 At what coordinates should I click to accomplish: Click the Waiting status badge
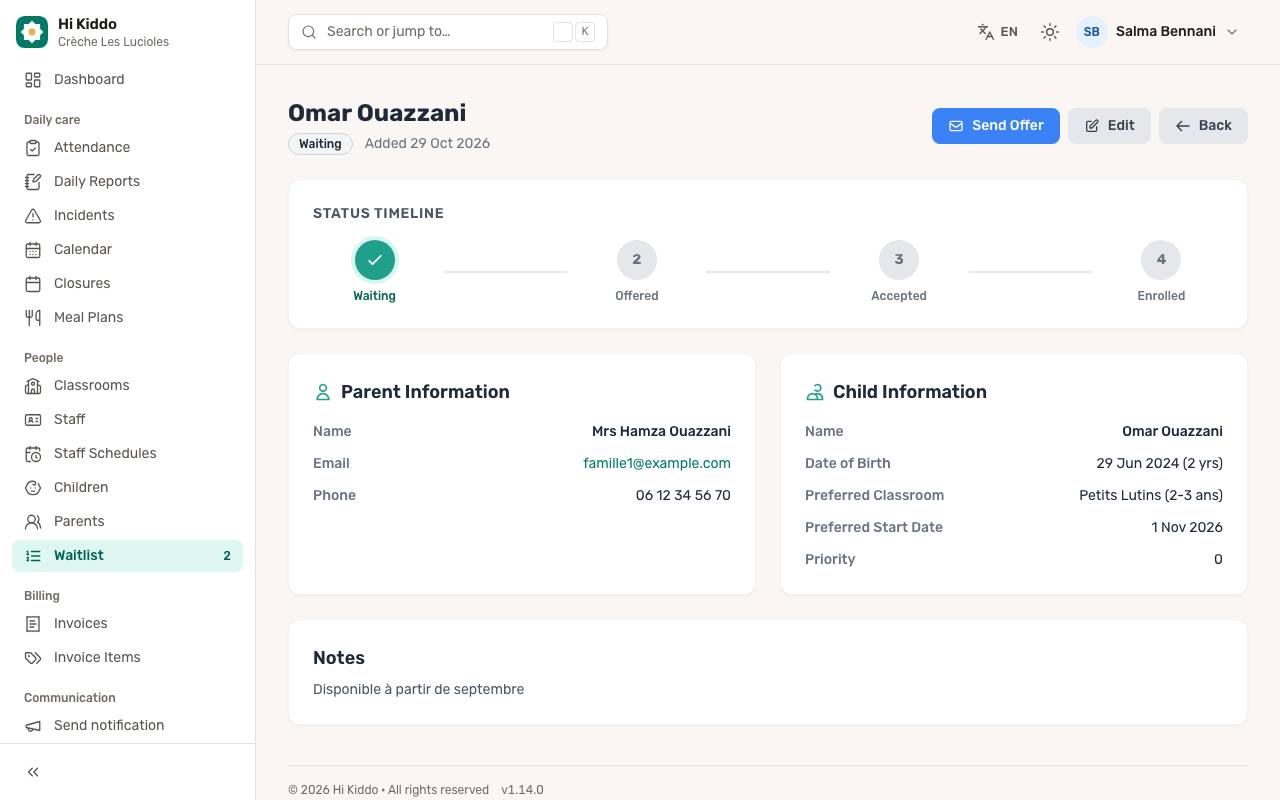point(320,144)
